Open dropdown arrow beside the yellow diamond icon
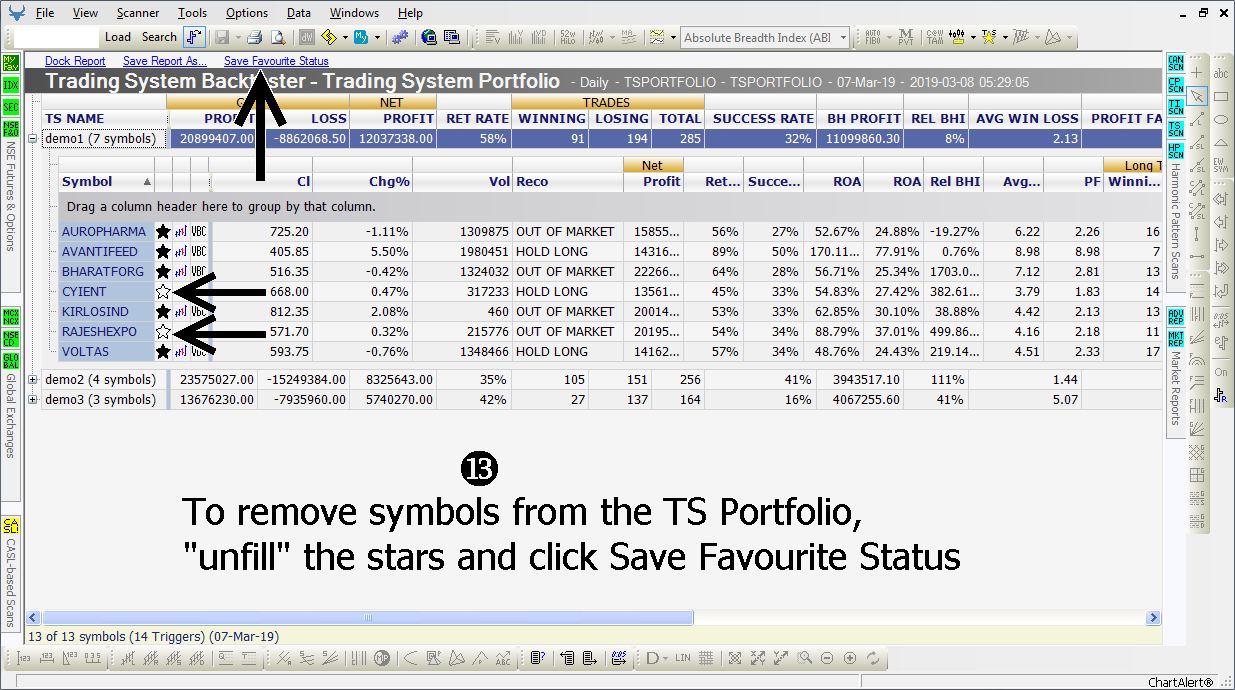This screenshot has height=690, width=1235. (x=344, y=37)
